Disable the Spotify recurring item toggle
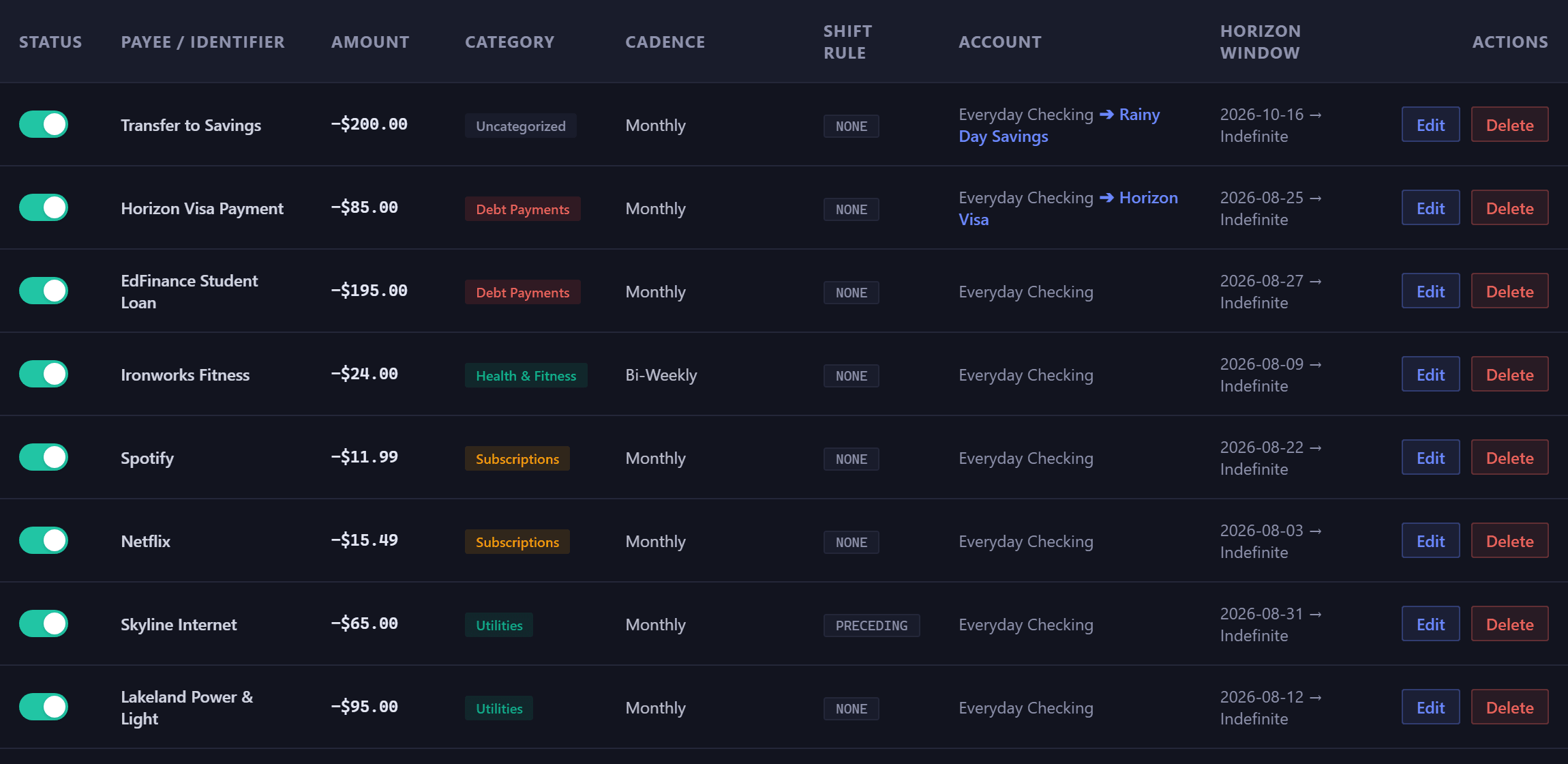Image resolution: width=1568 pixels, height=764 pixels. coord(44,457)
